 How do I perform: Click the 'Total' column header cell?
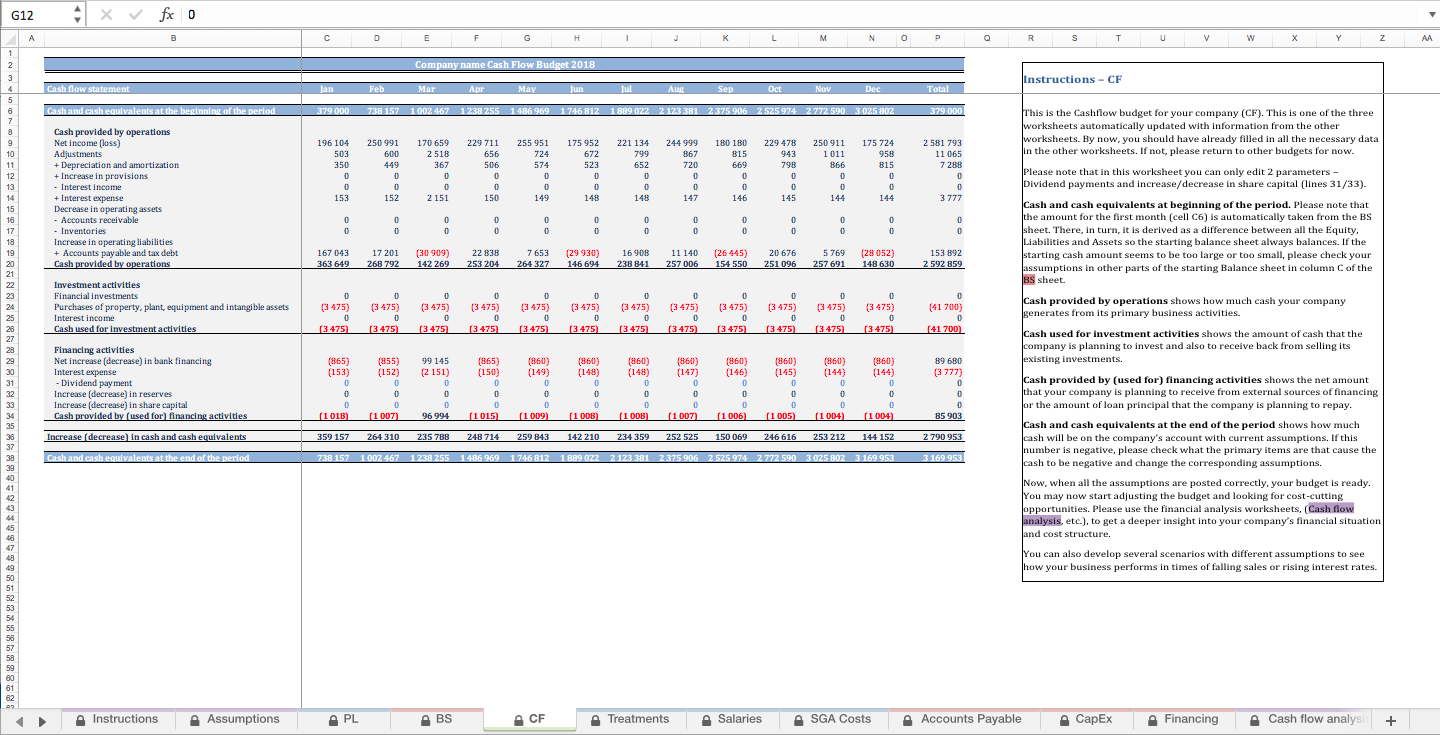[x=937, y=89]
